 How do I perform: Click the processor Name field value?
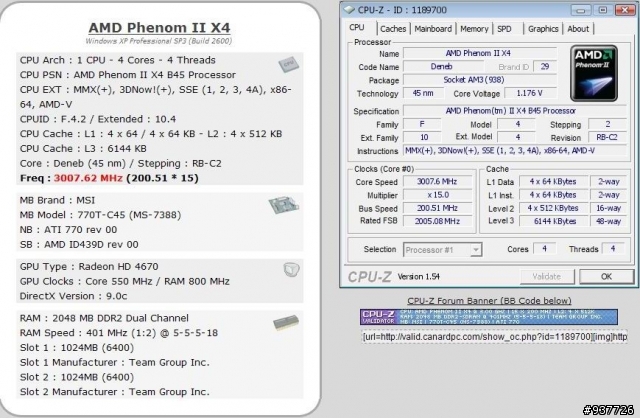pos(480,53)
